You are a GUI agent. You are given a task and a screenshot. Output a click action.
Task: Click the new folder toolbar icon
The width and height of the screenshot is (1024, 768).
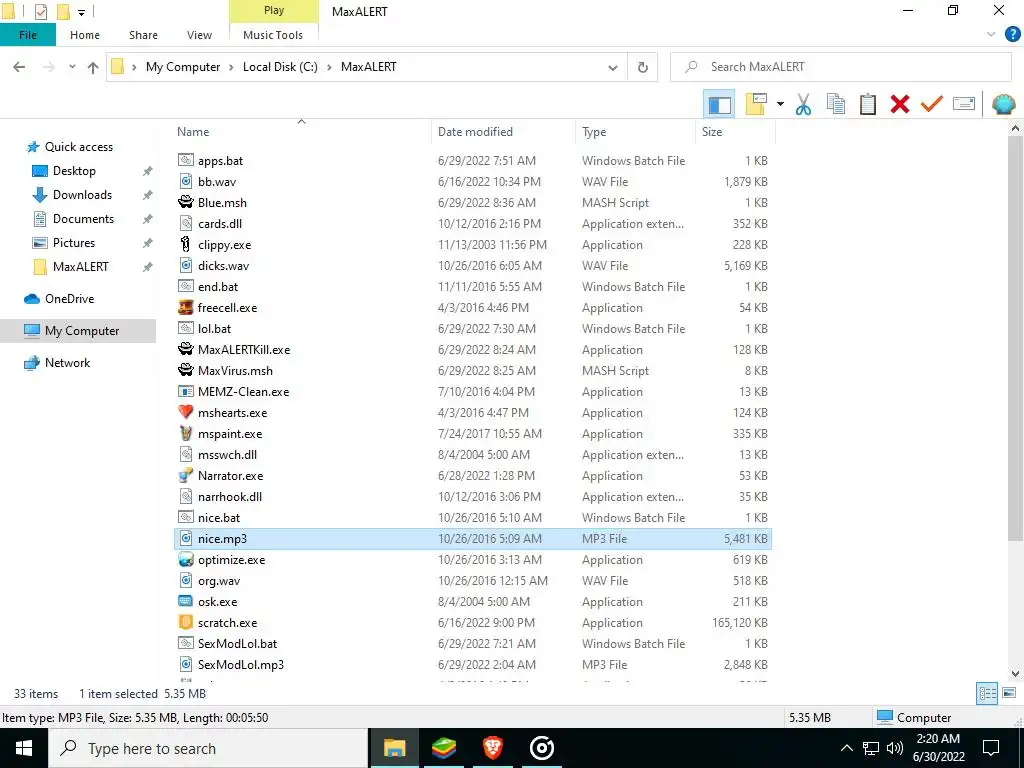point(756,104)
